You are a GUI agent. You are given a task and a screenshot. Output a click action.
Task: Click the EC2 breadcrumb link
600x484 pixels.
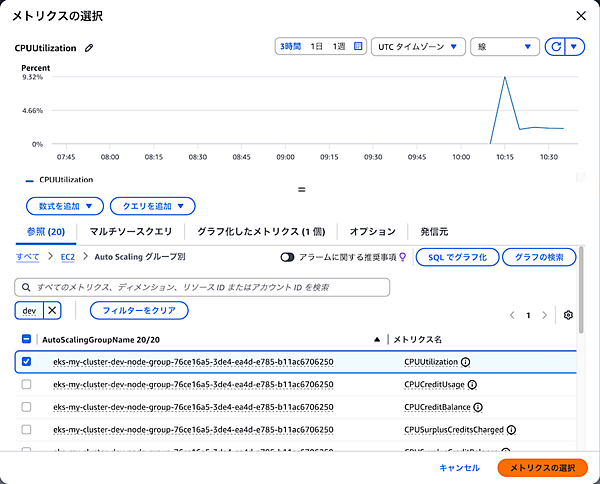click(68, 257)
